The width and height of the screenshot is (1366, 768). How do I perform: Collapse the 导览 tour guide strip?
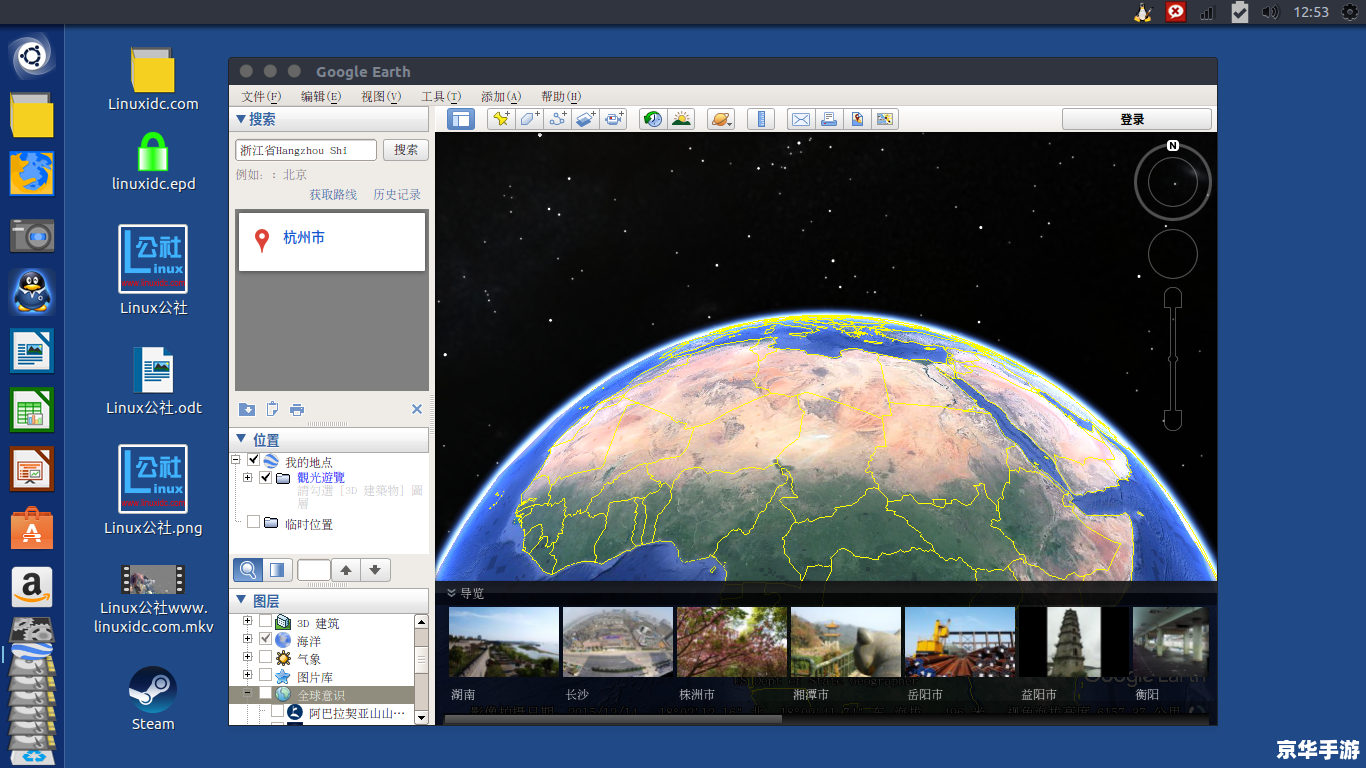coord(452,593)
